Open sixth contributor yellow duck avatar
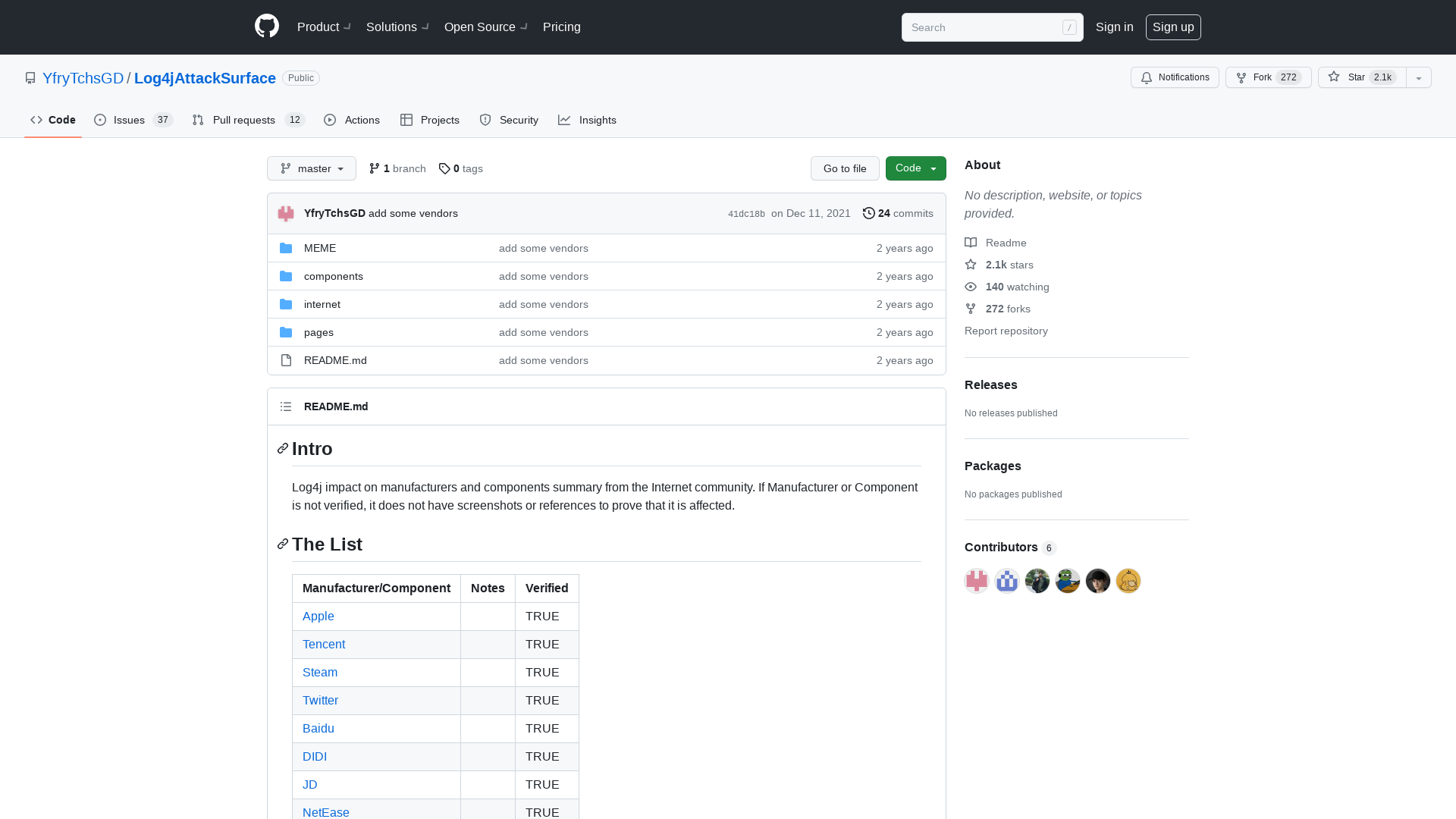 click(x=1128, y=581)
